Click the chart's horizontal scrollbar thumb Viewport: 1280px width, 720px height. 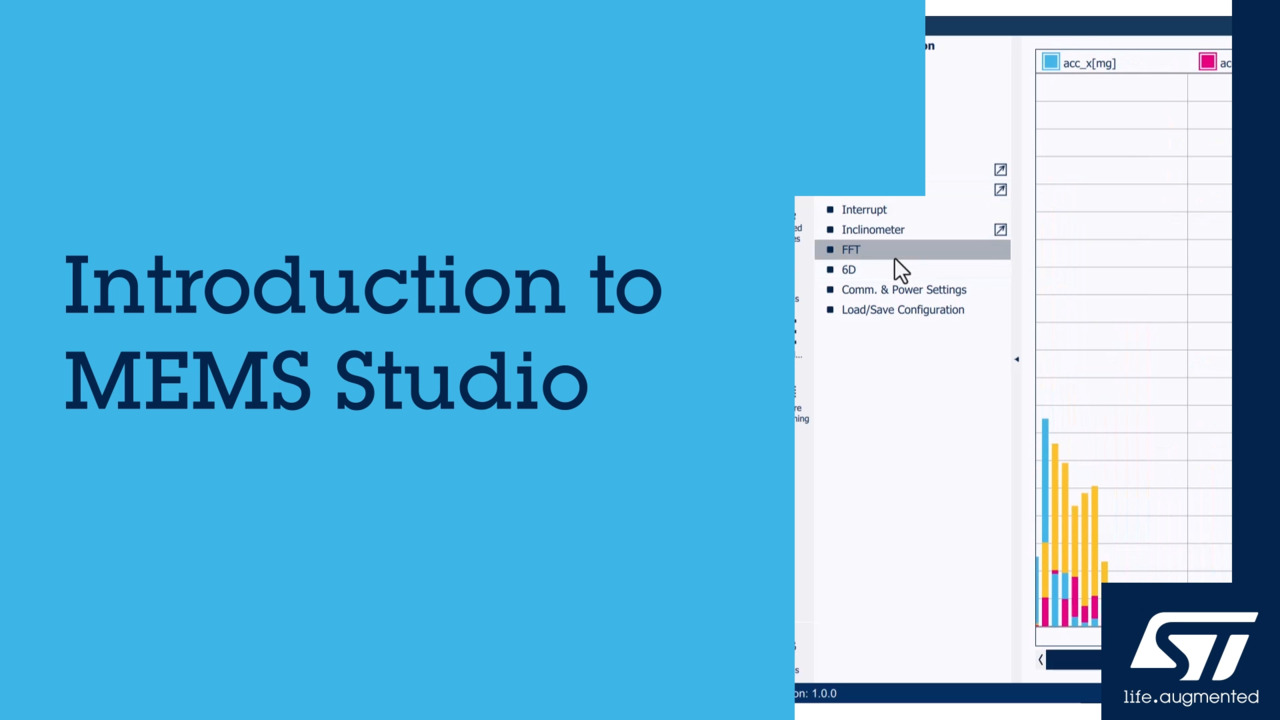pyautogui.click(x=1073, y=659)
